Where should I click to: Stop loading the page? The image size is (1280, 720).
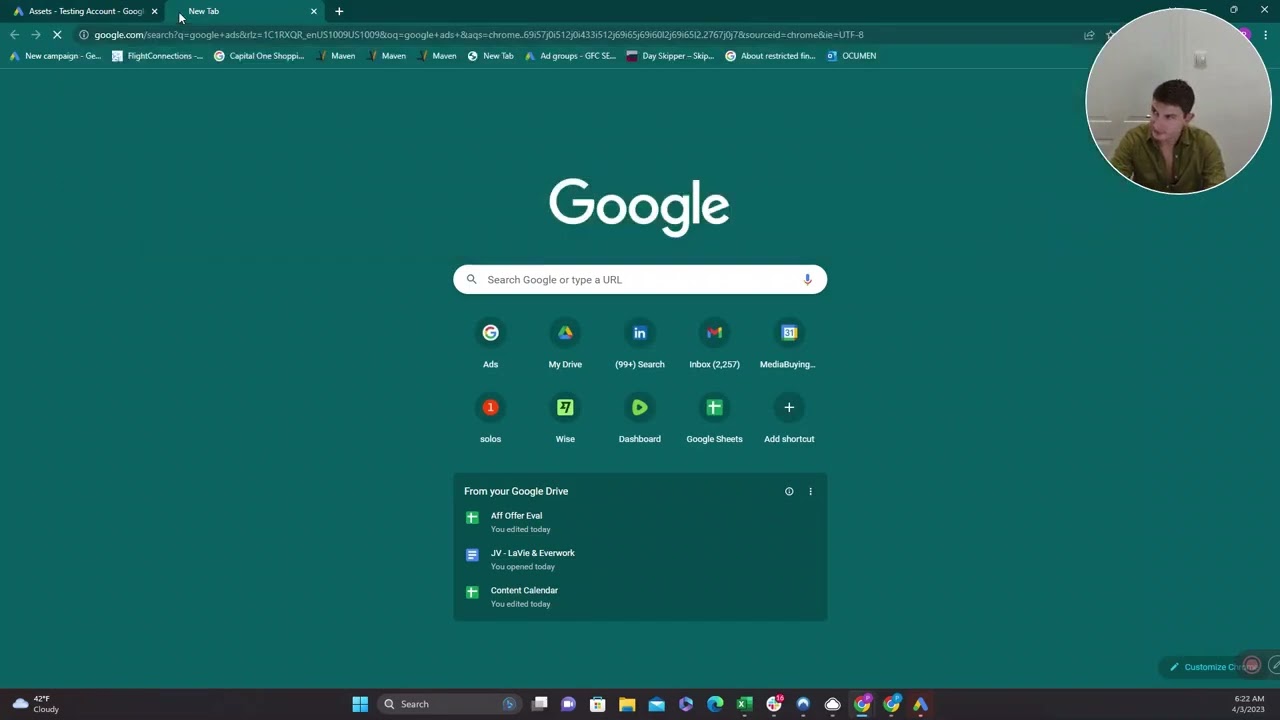(x=57, y=35)
